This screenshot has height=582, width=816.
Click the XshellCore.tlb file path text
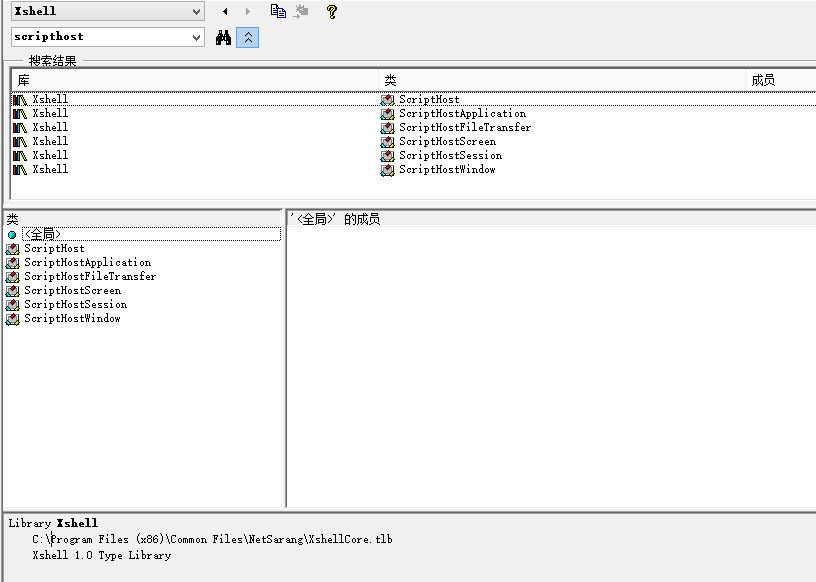212,539
